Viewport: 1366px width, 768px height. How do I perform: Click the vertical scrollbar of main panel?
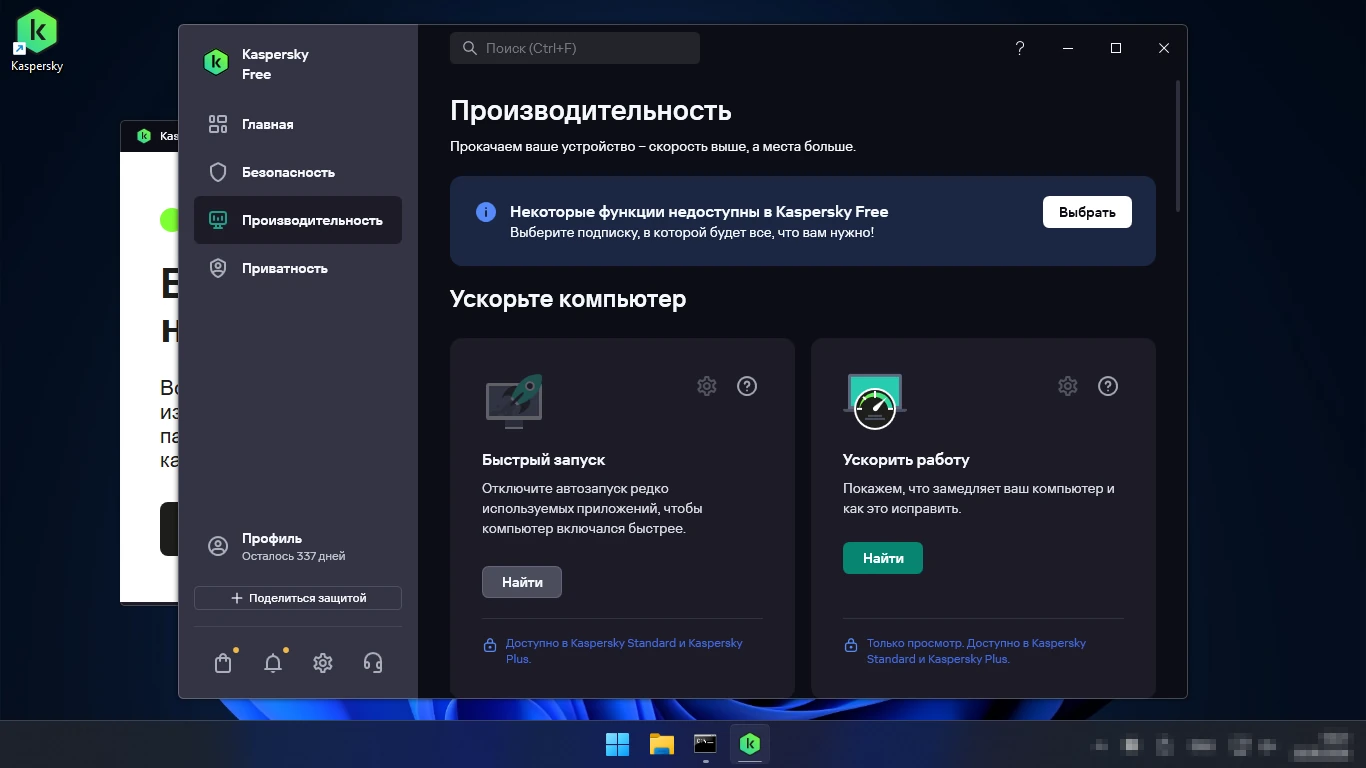point(1178,145)
